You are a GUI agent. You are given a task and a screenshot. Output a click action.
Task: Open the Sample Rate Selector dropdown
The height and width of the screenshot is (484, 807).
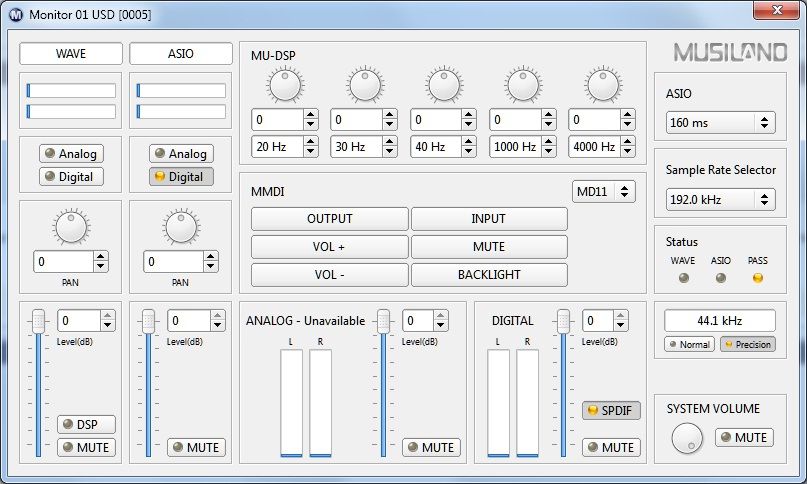point(720,199)
